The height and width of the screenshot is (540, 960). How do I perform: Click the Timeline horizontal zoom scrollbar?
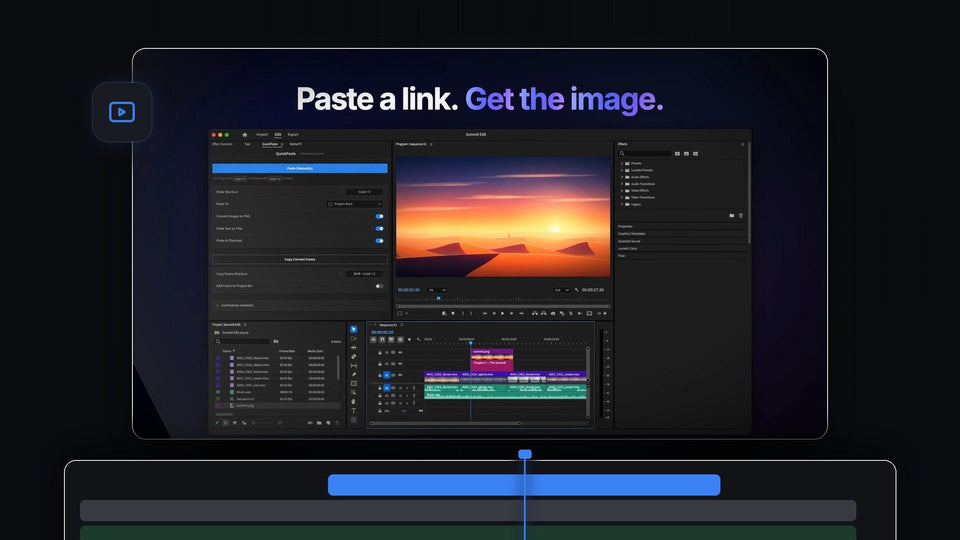(x=446, y=423)
